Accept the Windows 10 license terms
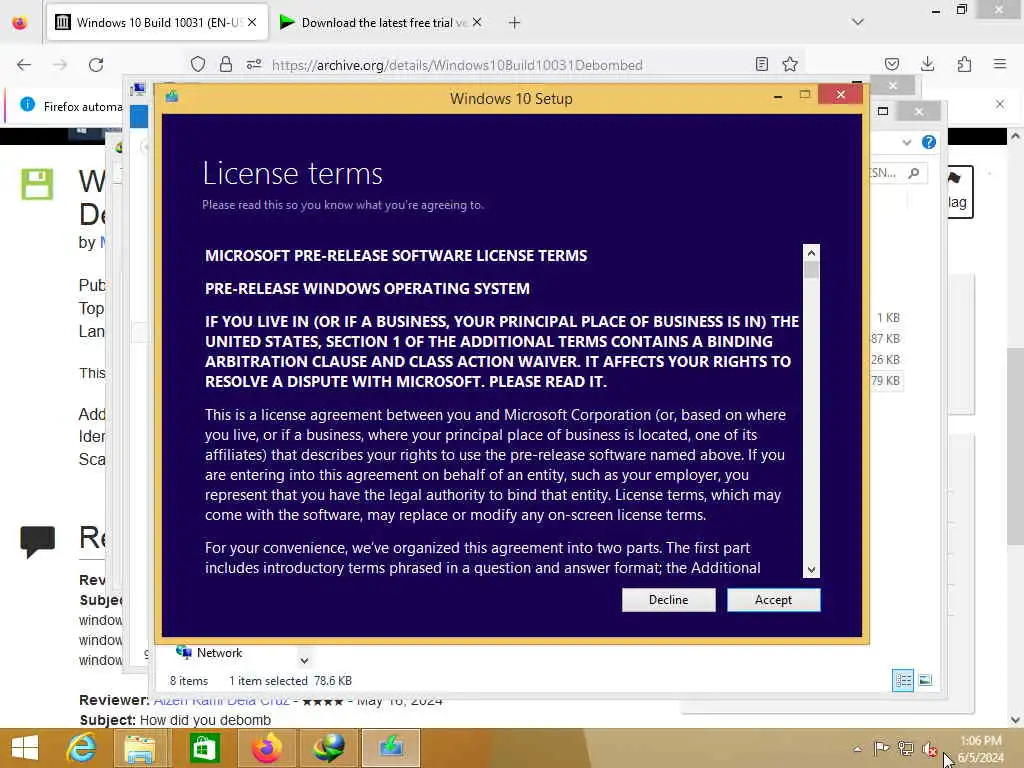1024x768 pixels. point(773,600)
